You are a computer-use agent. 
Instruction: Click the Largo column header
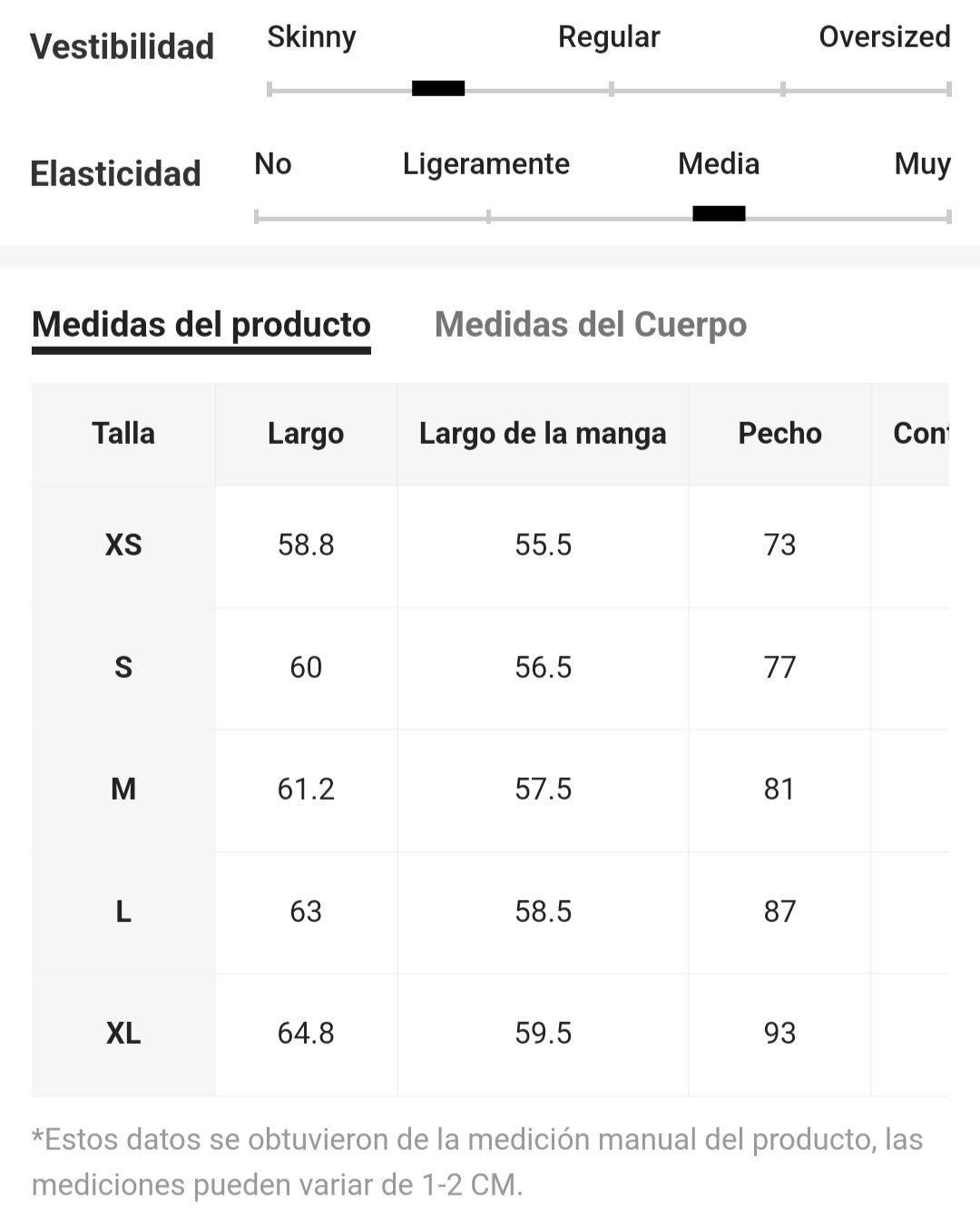tap(306, 434)
